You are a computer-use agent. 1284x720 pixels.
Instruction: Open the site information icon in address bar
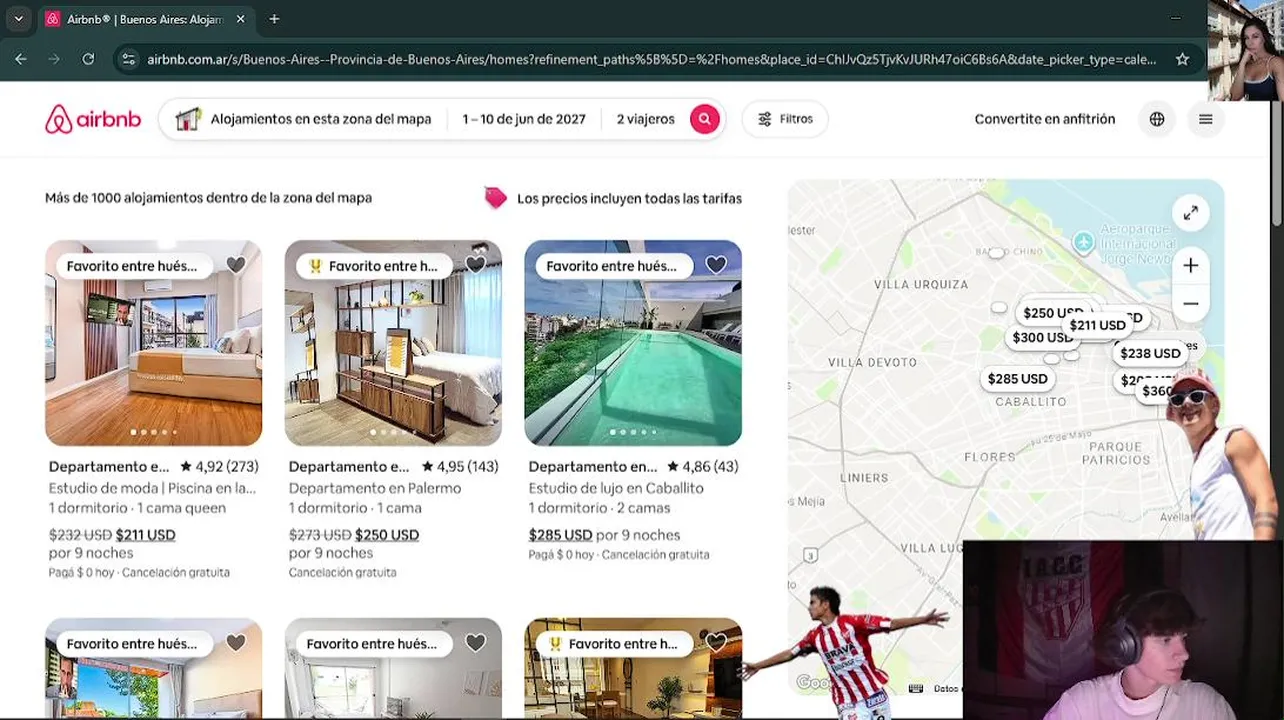point(128,59)
